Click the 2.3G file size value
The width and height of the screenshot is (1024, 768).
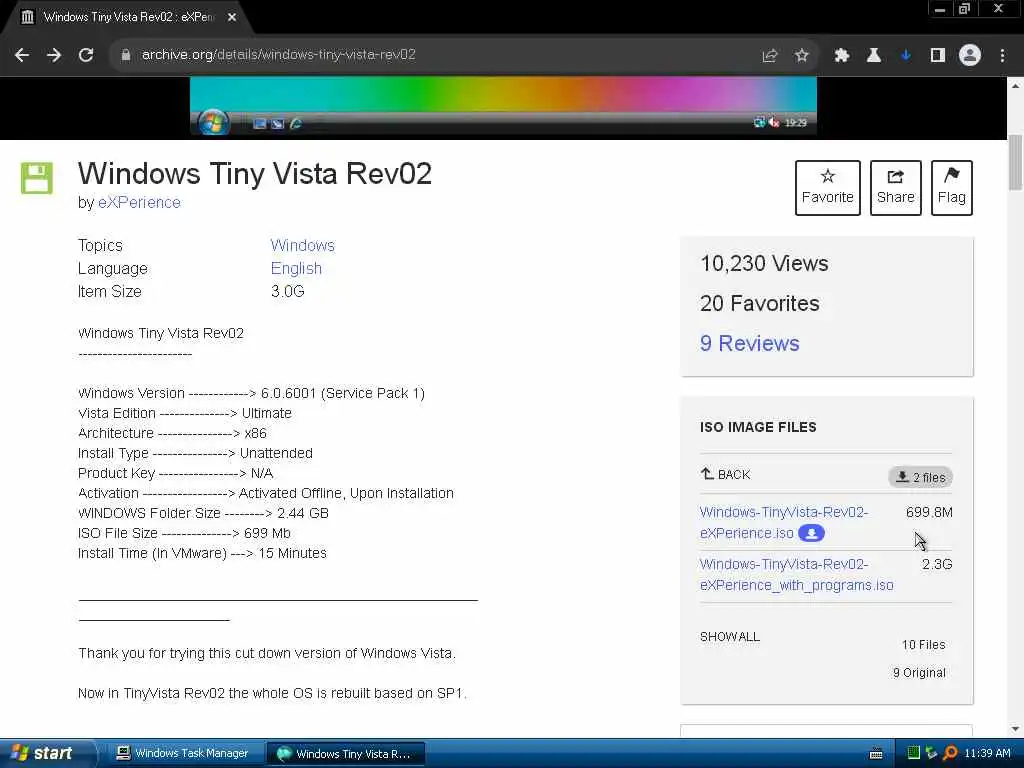tap(936, 564)
